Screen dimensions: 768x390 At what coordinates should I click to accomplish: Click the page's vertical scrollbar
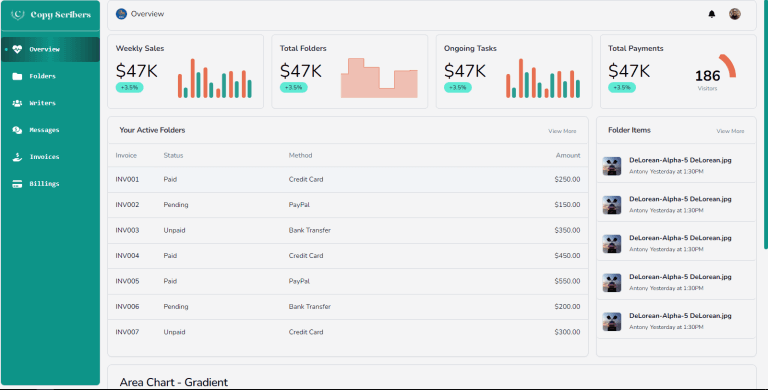(x=766, y=123)
